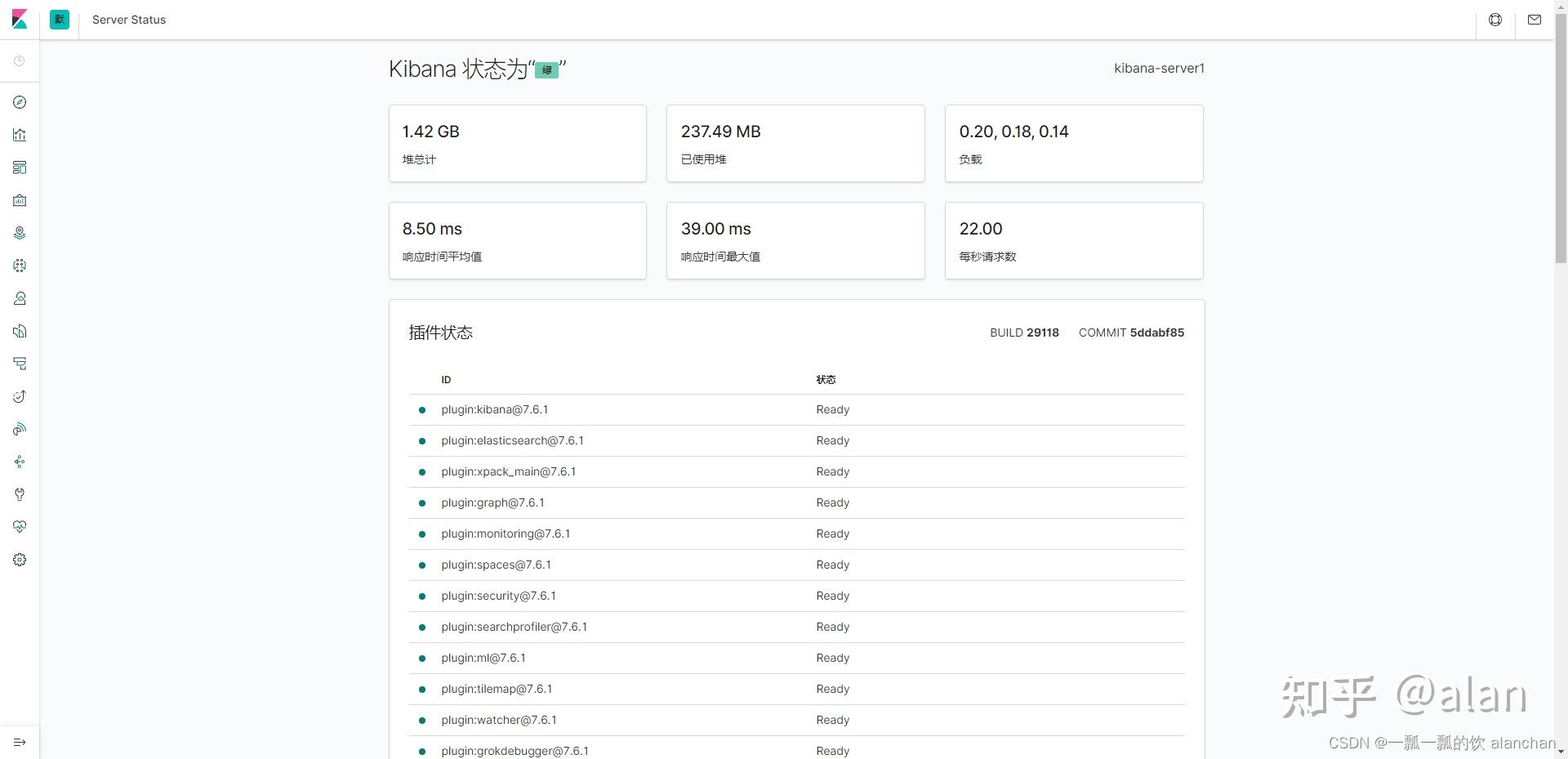
Task: Open Management via the gear icon
Action: pyautogui.click(x=19, y=560)
